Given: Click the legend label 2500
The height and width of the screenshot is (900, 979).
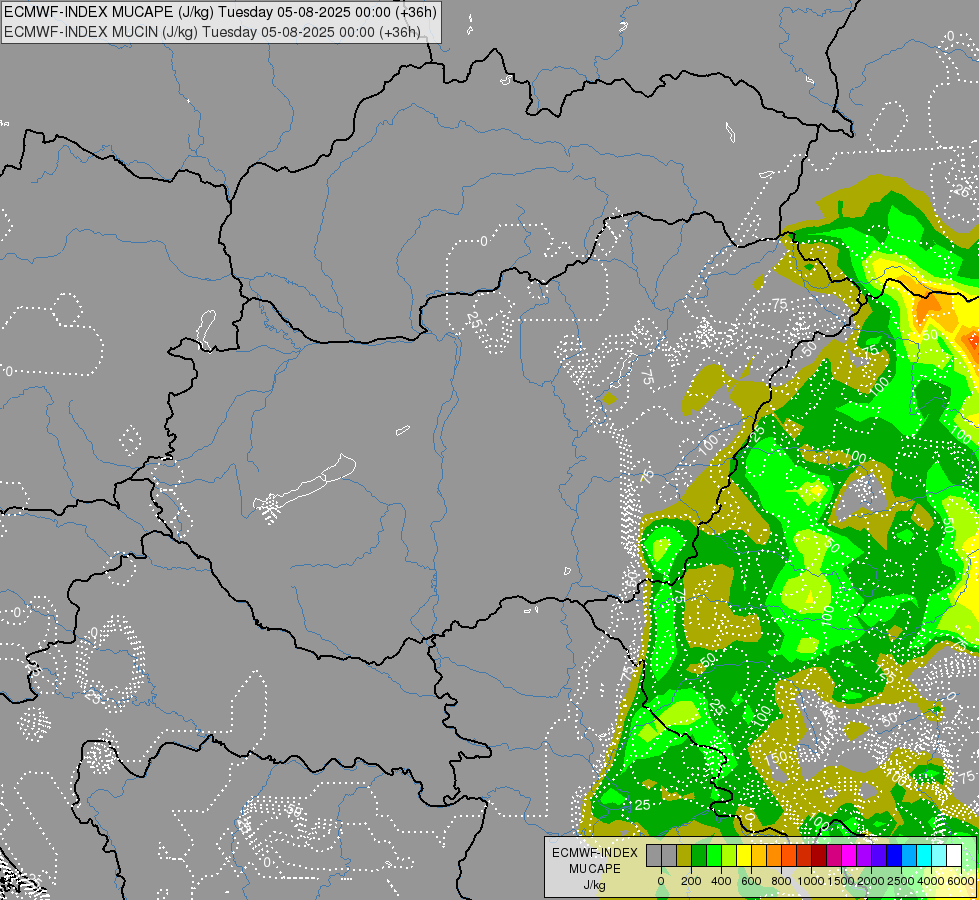Looking at the screenshot, I should [x=901, y=881].
